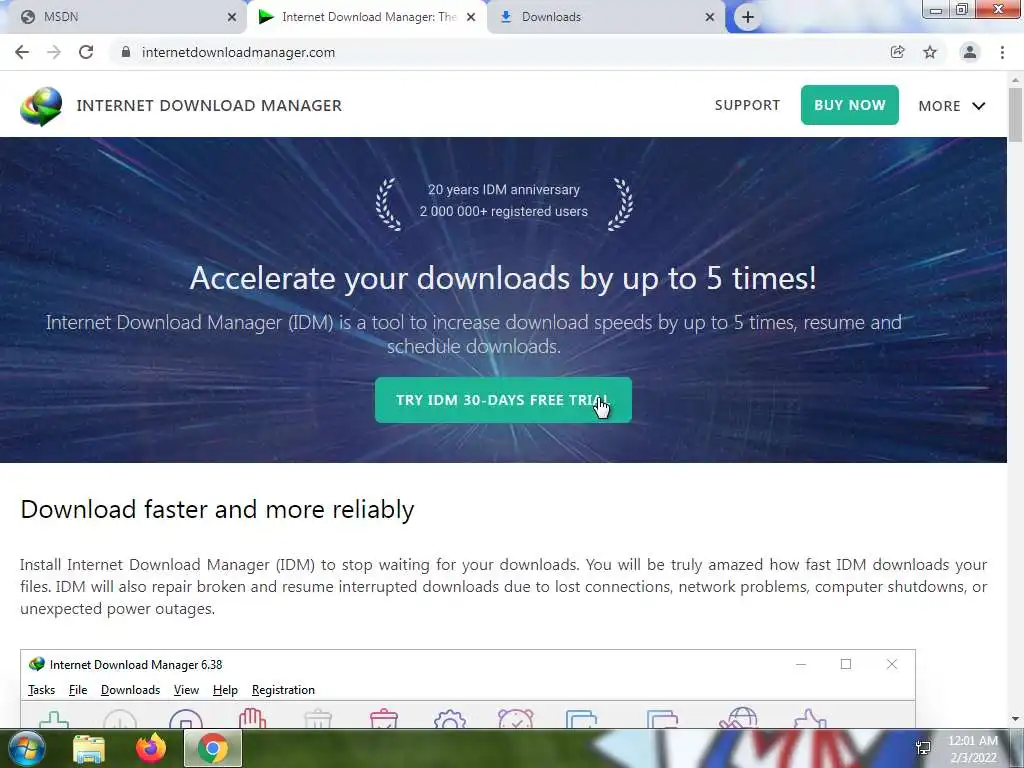Click the INTERNET DOWNLOAD MANAGER site title
Image resolution: width=1024 pixels, height=768 pixels.
[209, 106]
